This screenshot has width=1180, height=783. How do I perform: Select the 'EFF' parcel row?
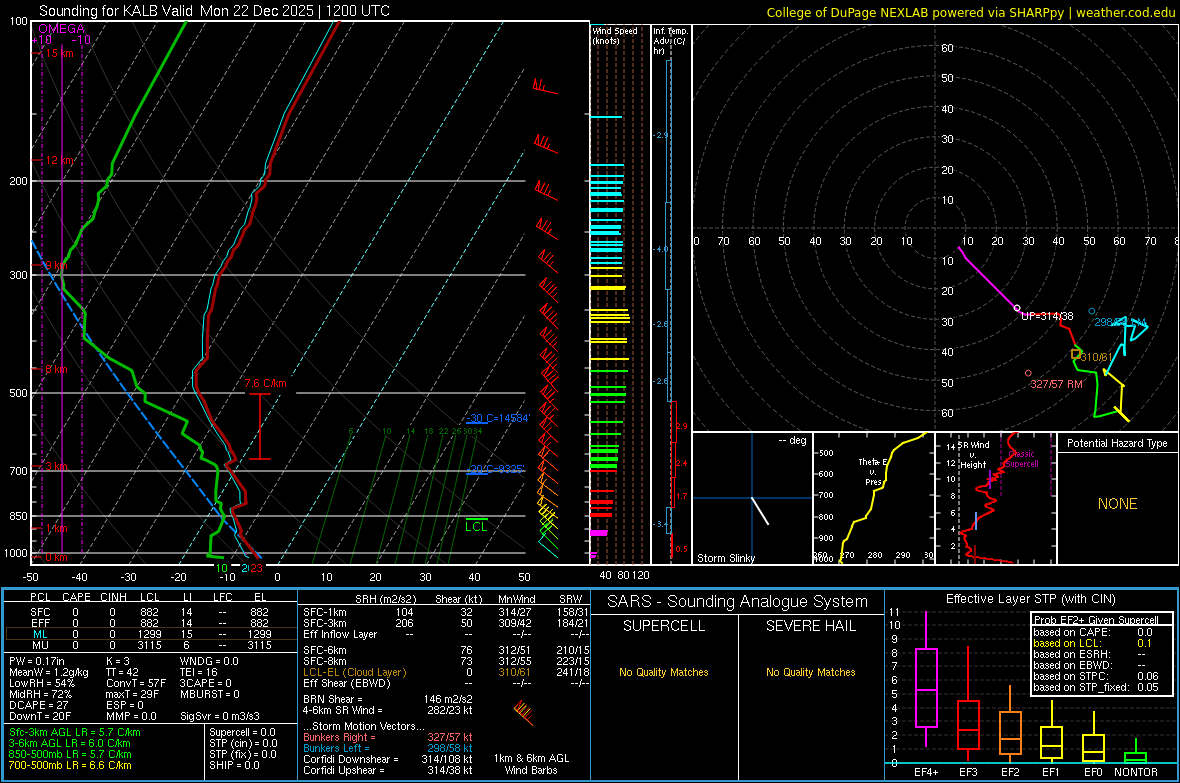(x=151, y=623)
